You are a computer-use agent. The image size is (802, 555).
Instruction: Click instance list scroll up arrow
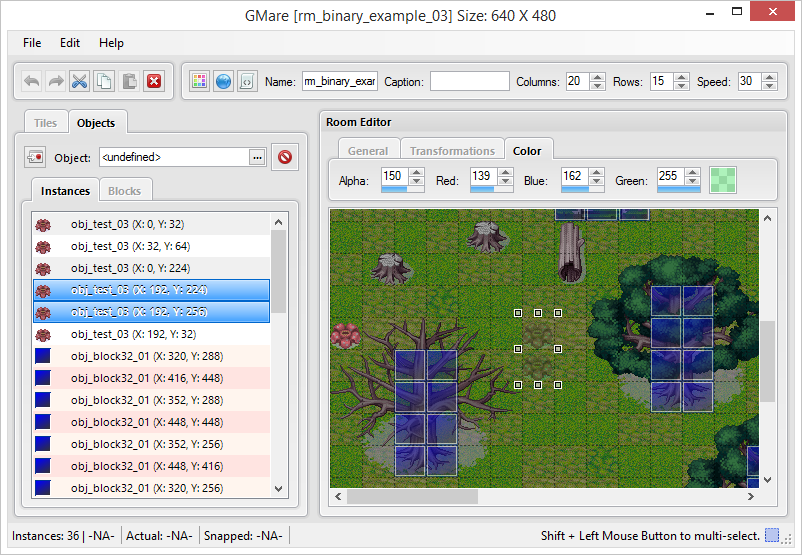[x=279, y=222]
